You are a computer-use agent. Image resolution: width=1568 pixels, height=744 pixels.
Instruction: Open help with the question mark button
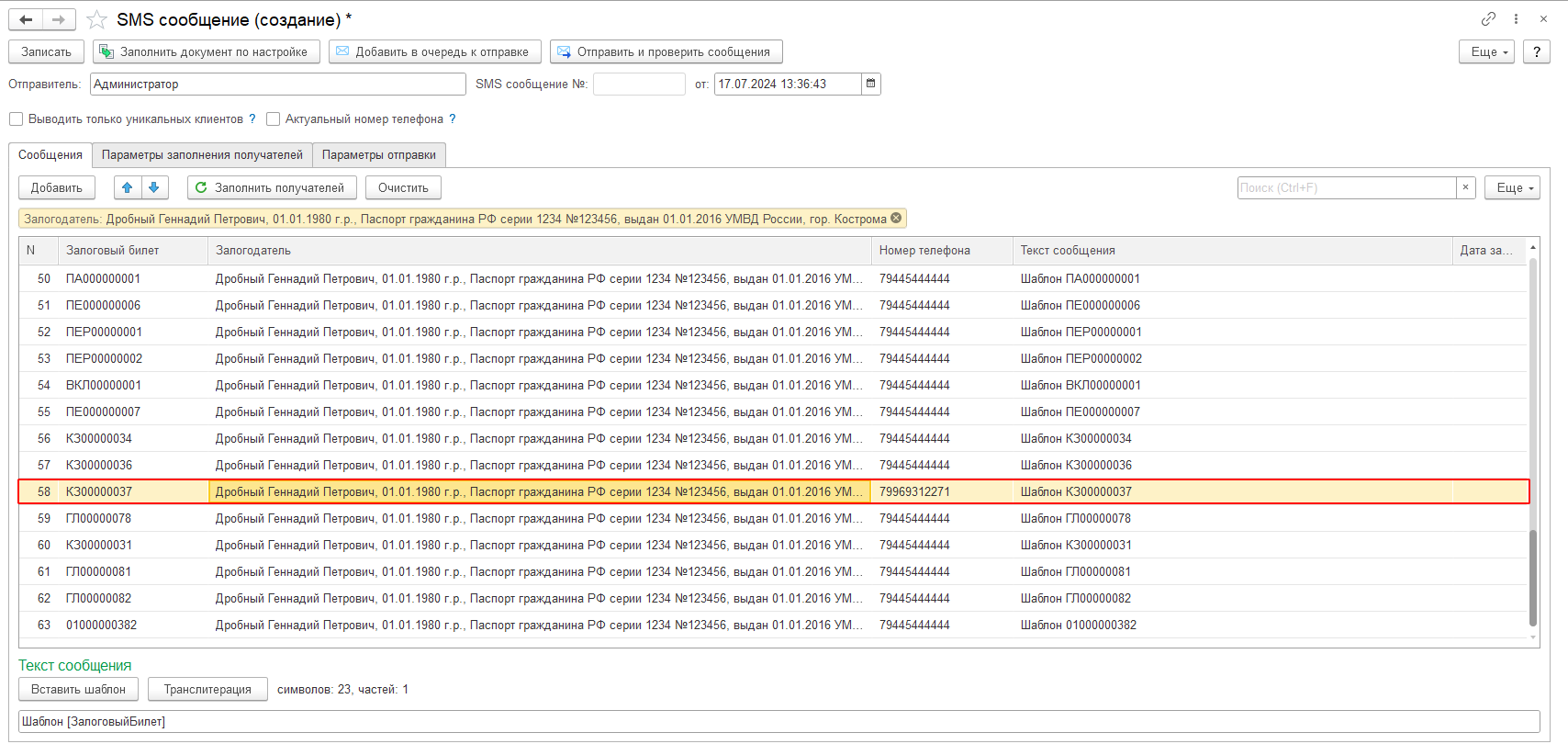click(x=1537, y=51)
